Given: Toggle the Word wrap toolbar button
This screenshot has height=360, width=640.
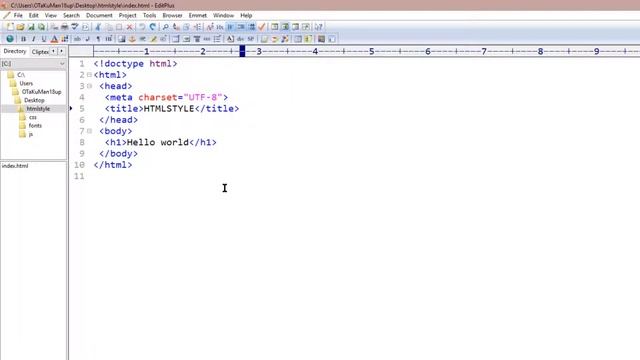Looking at the screenshot, I should [x=230, y=27].
